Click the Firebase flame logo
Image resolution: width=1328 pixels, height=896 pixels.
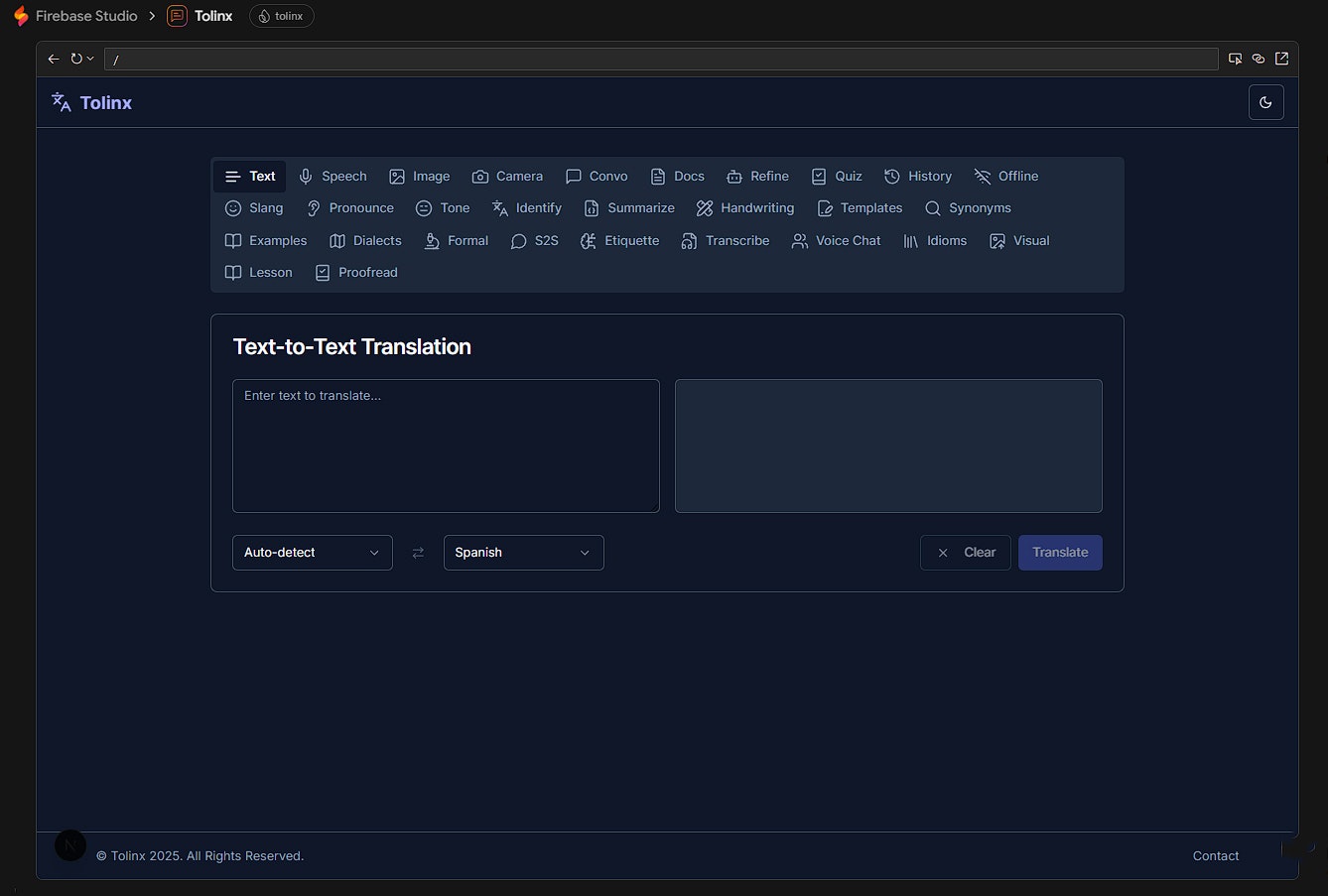tap(21, 16)
